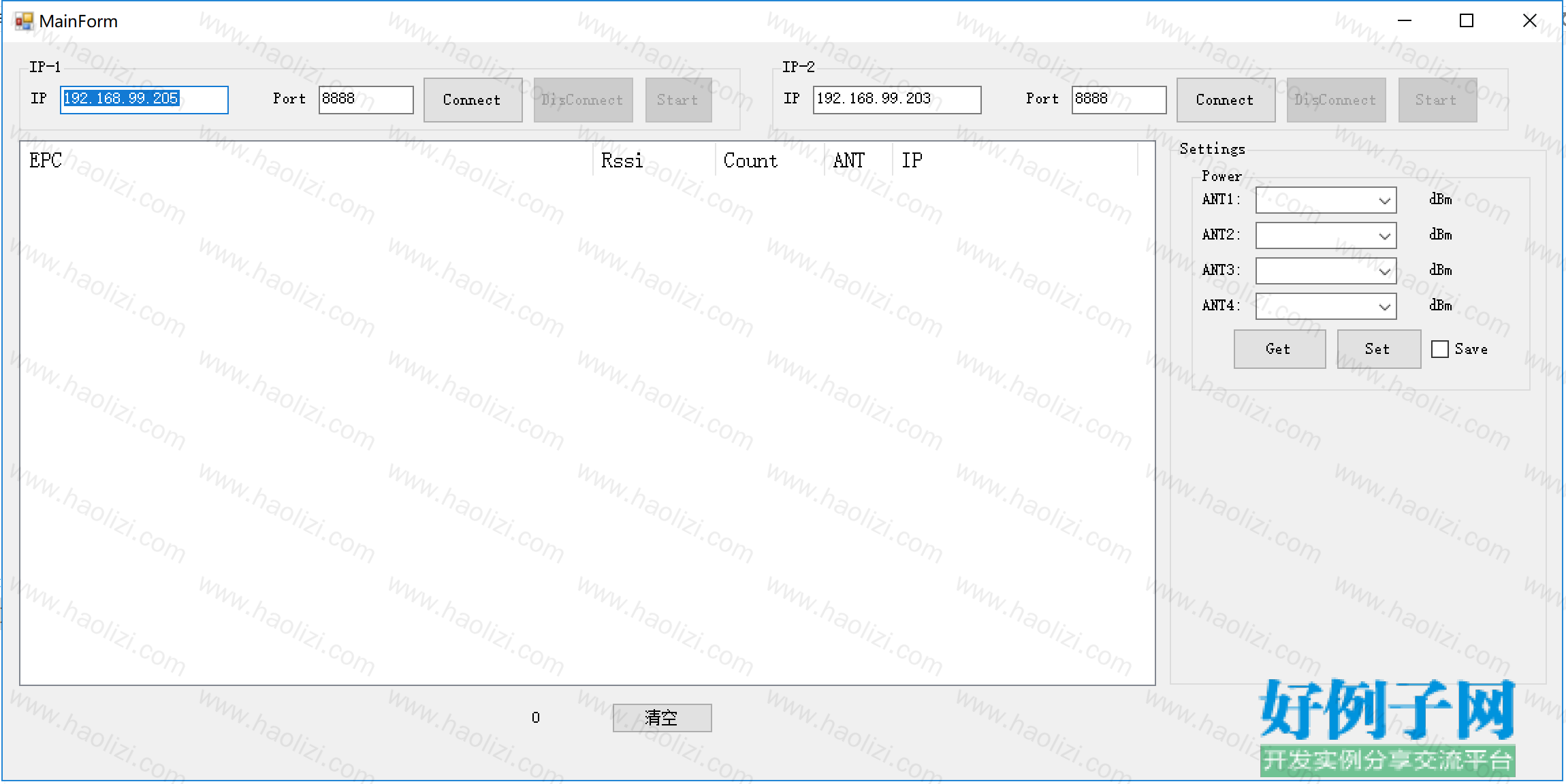1566x784 pixels.
Task: Click the IP-2 DisConnect button
Action: pos(1336,100)
